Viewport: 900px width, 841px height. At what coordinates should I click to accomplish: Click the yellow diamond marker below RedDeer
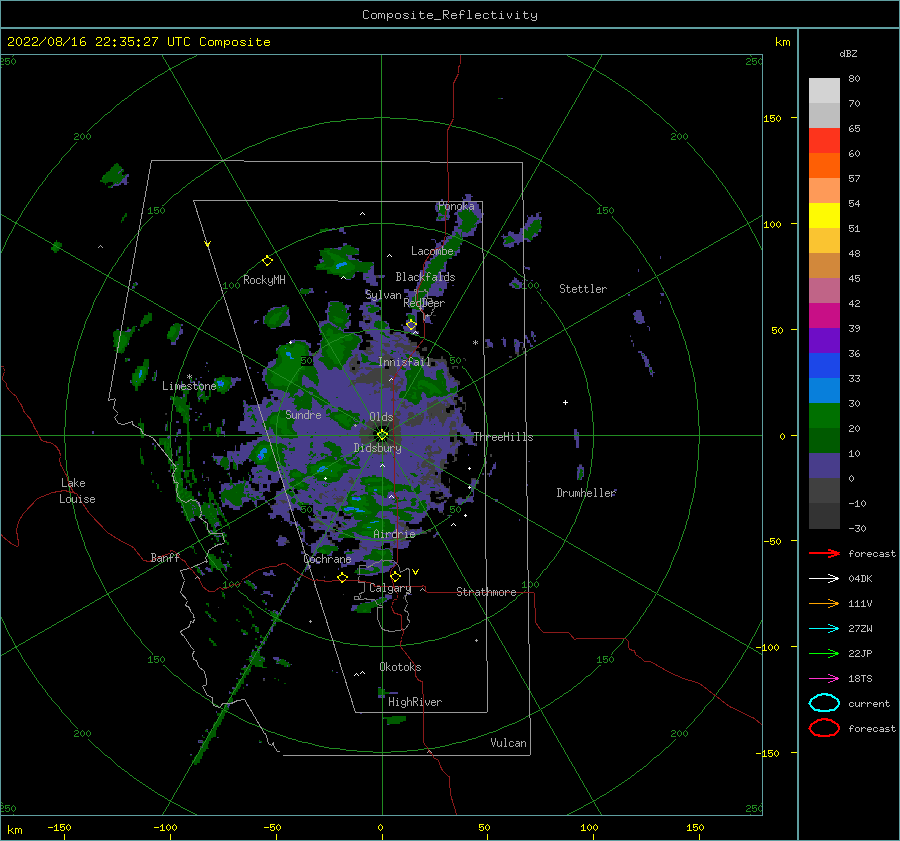(411, 325)
